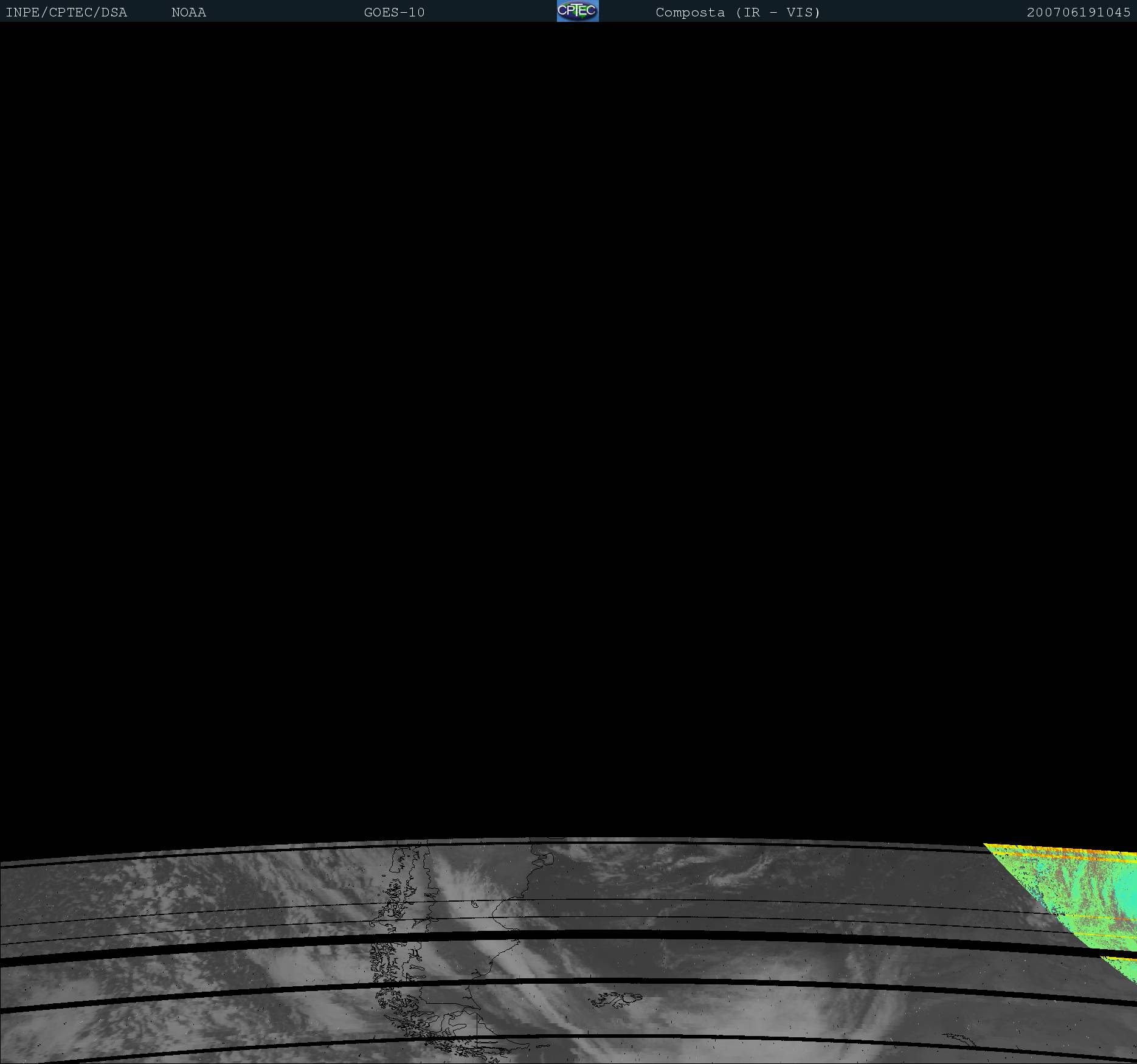The image size is (1137, 1064).
Task: Click the small island outline at bottom right
Action: coord(958,1040)
